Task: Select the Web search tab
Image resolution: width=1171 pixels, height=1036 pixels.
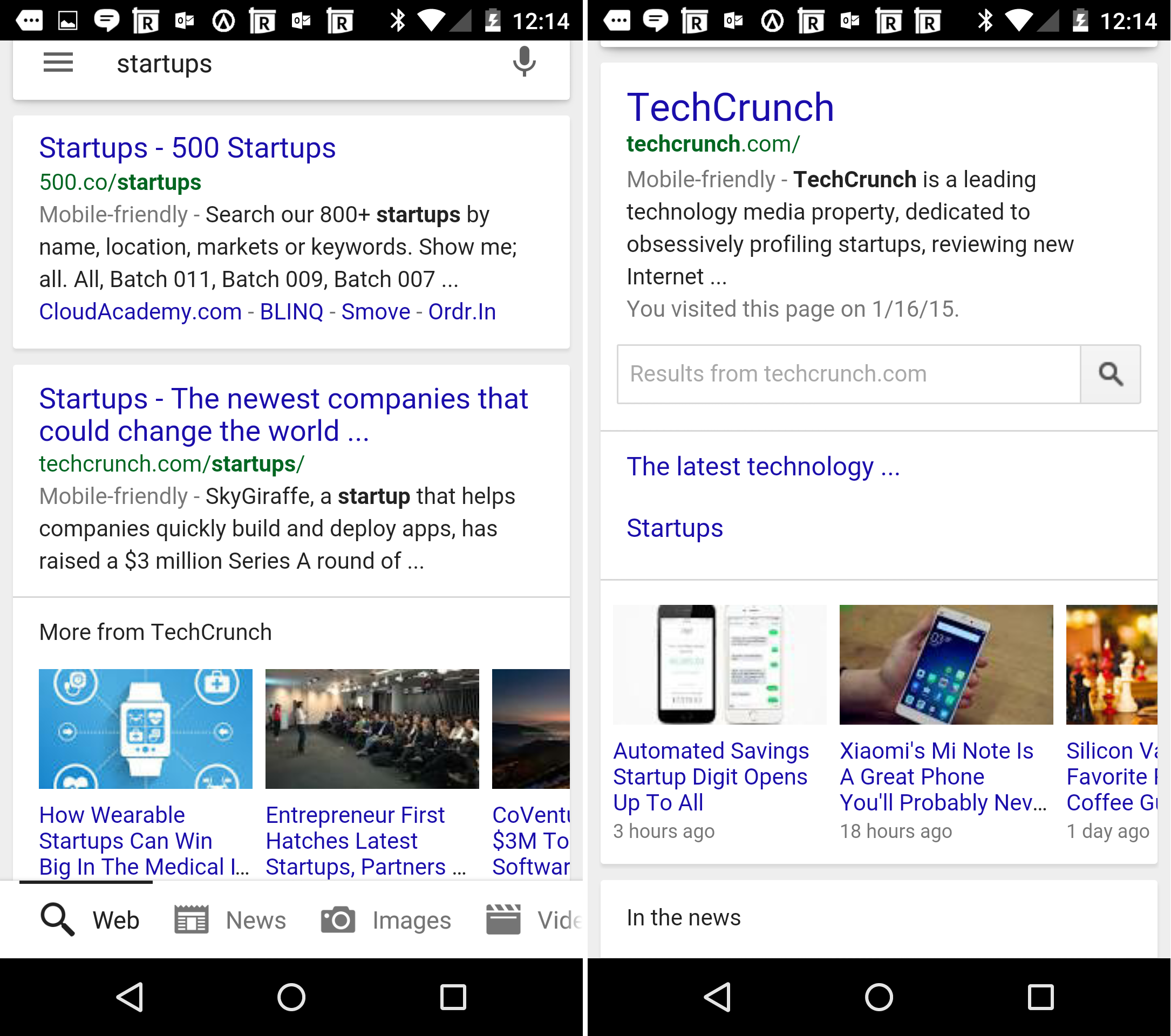Action: [90, 920]
